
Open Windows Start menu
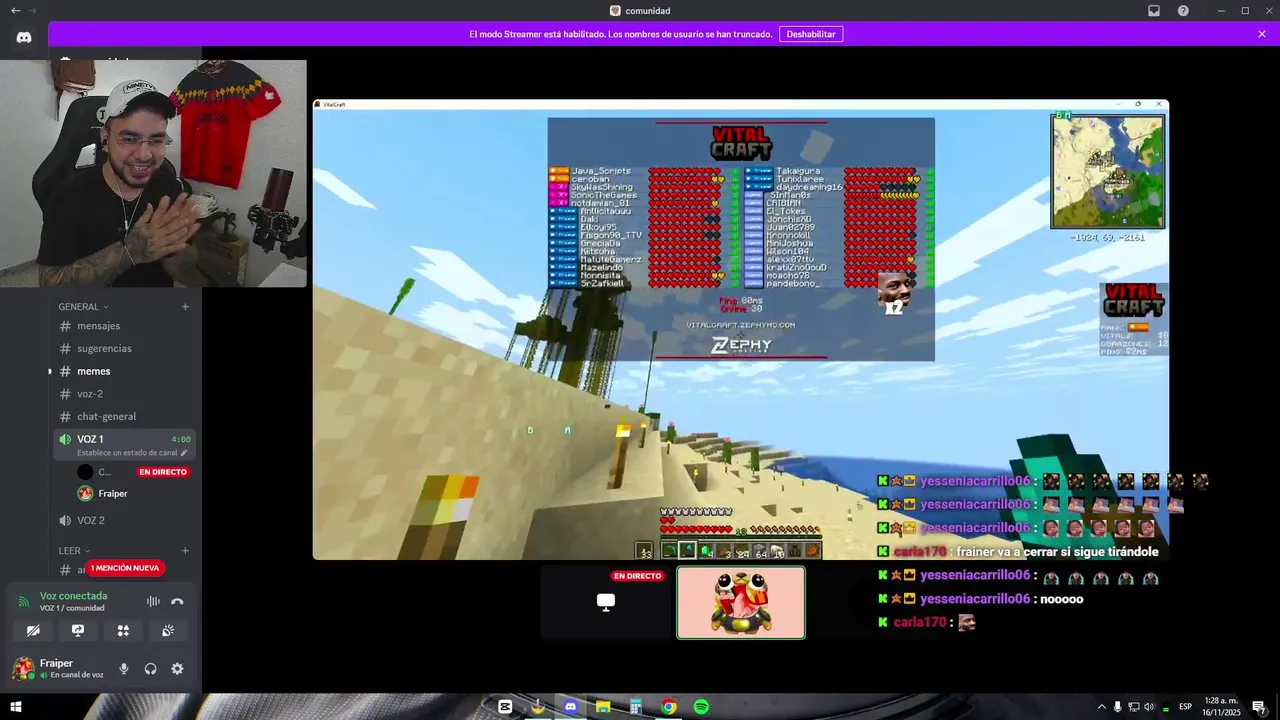click(x=15, y=707)
